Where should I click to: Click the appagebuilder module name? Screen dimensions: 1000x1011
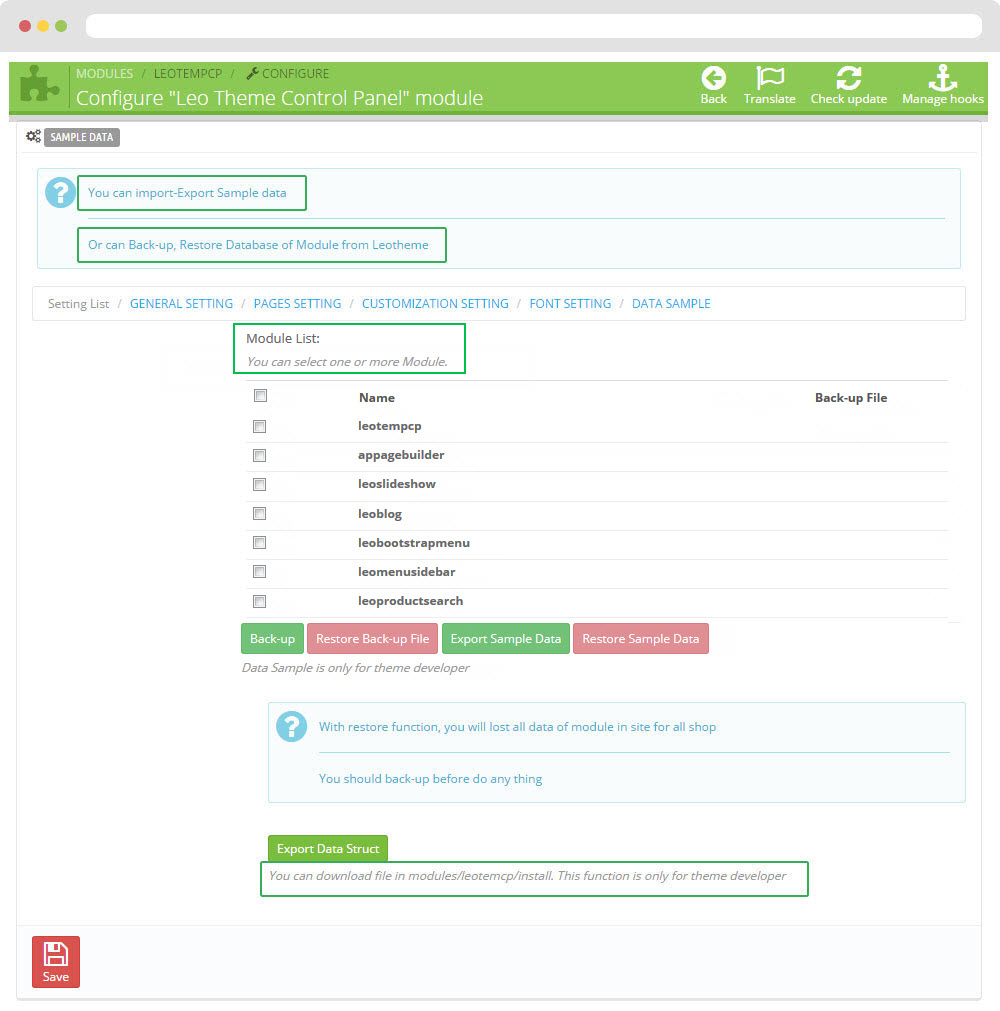401,455
